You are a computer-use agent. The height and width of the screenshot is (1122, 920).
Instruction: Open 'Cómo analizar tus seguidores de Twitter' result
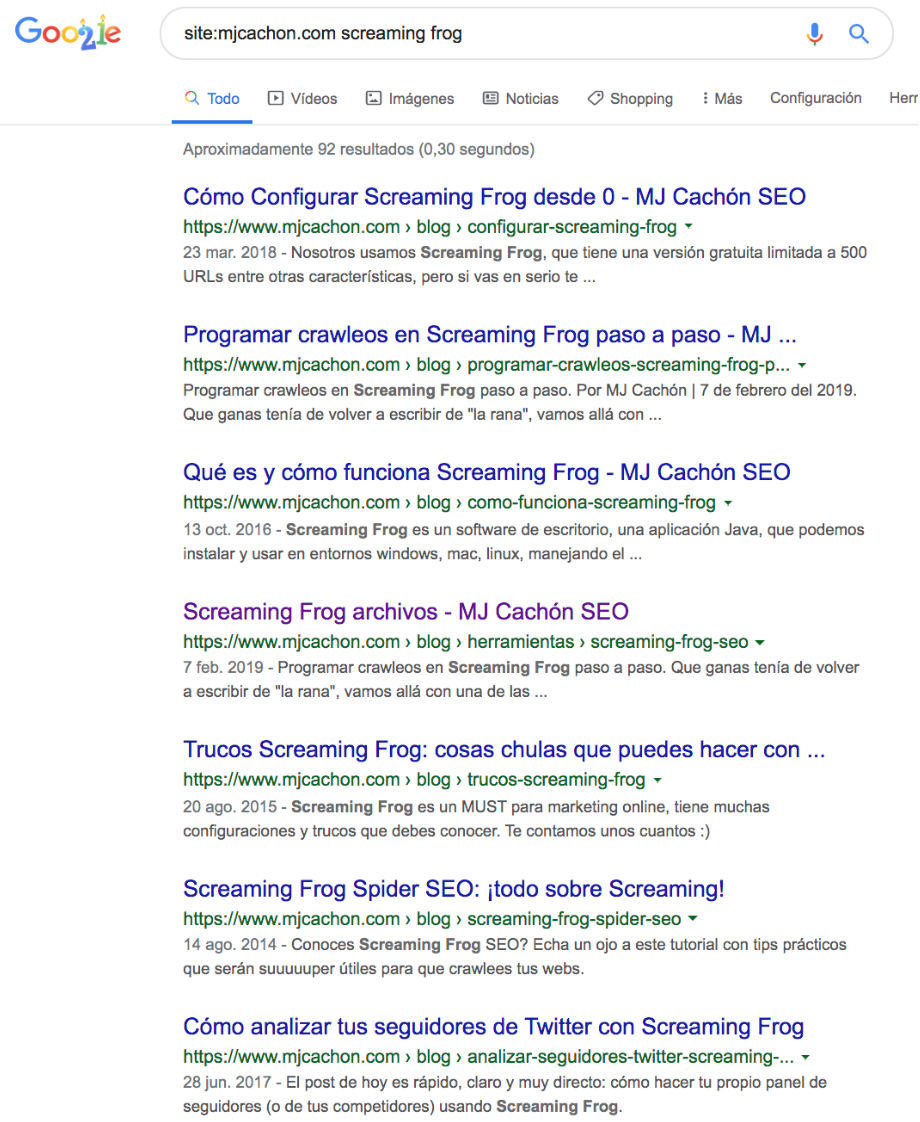[x=494, y=1027]
